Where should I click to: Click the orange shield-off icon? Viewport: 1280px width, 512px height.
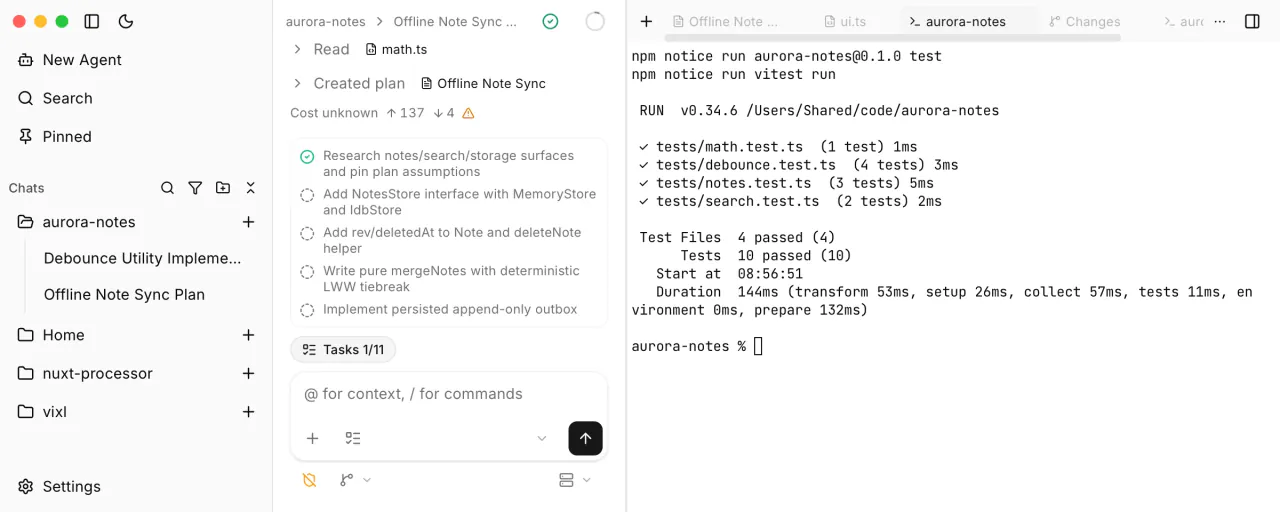[309, 480]
